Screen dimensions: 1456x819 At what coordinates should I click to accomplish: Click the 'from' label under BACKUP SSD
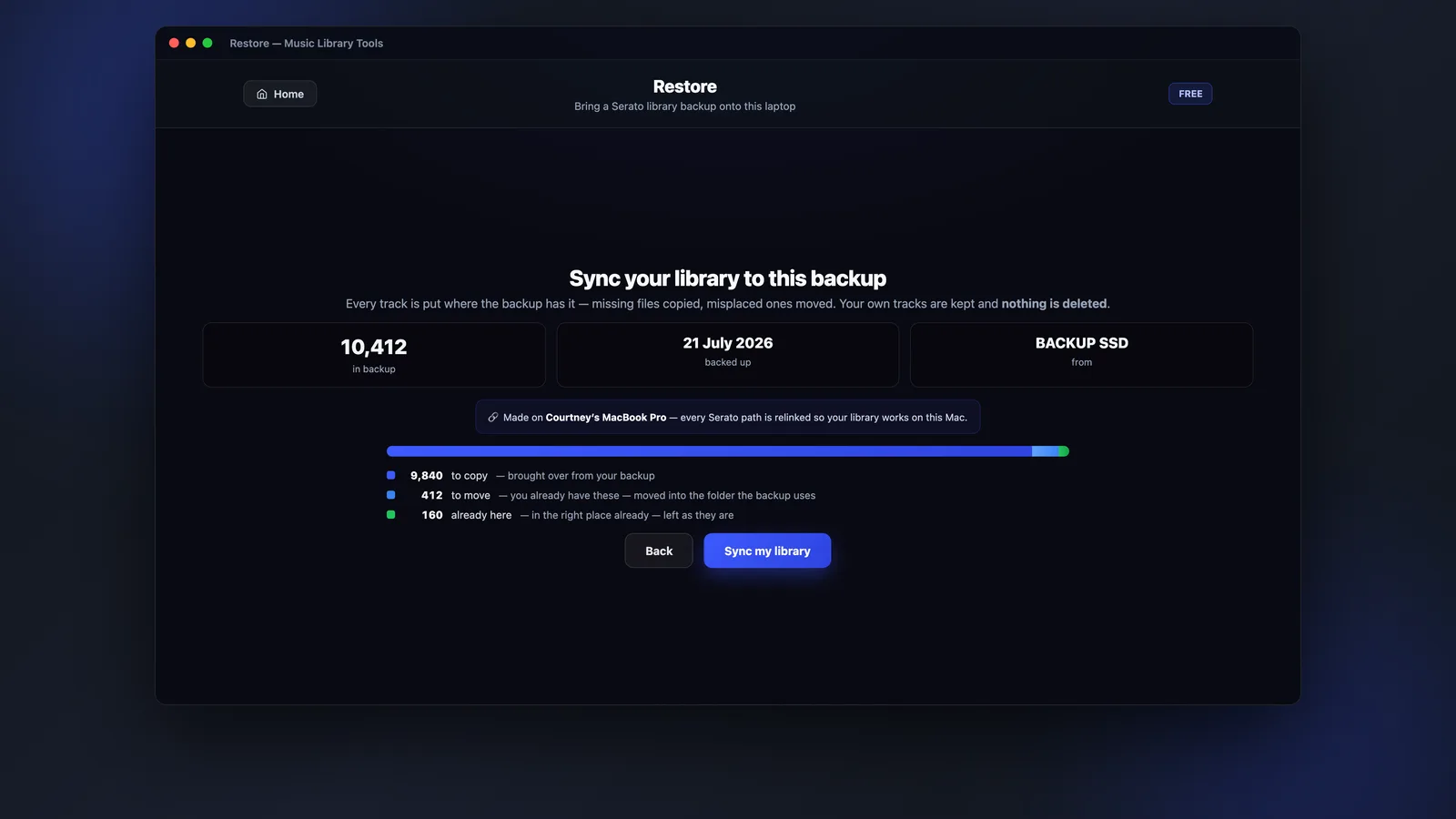coord(1082,362)
